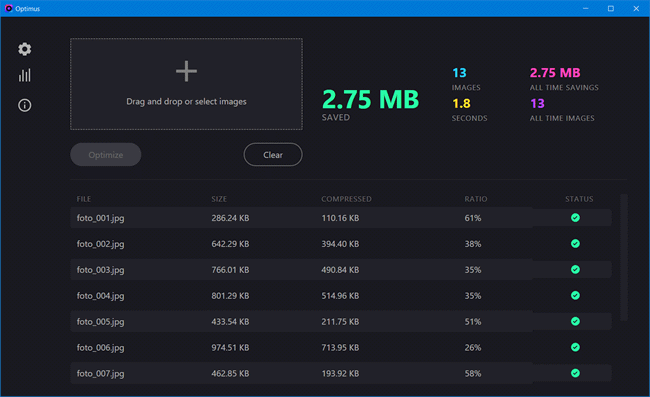Clear the image list with Clear button
This screenshot has height=397, width=650.
pos(273,155)
